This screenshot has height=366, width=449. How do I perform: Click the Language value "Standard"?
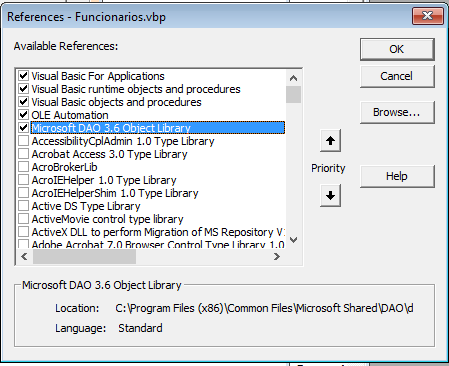140,328
